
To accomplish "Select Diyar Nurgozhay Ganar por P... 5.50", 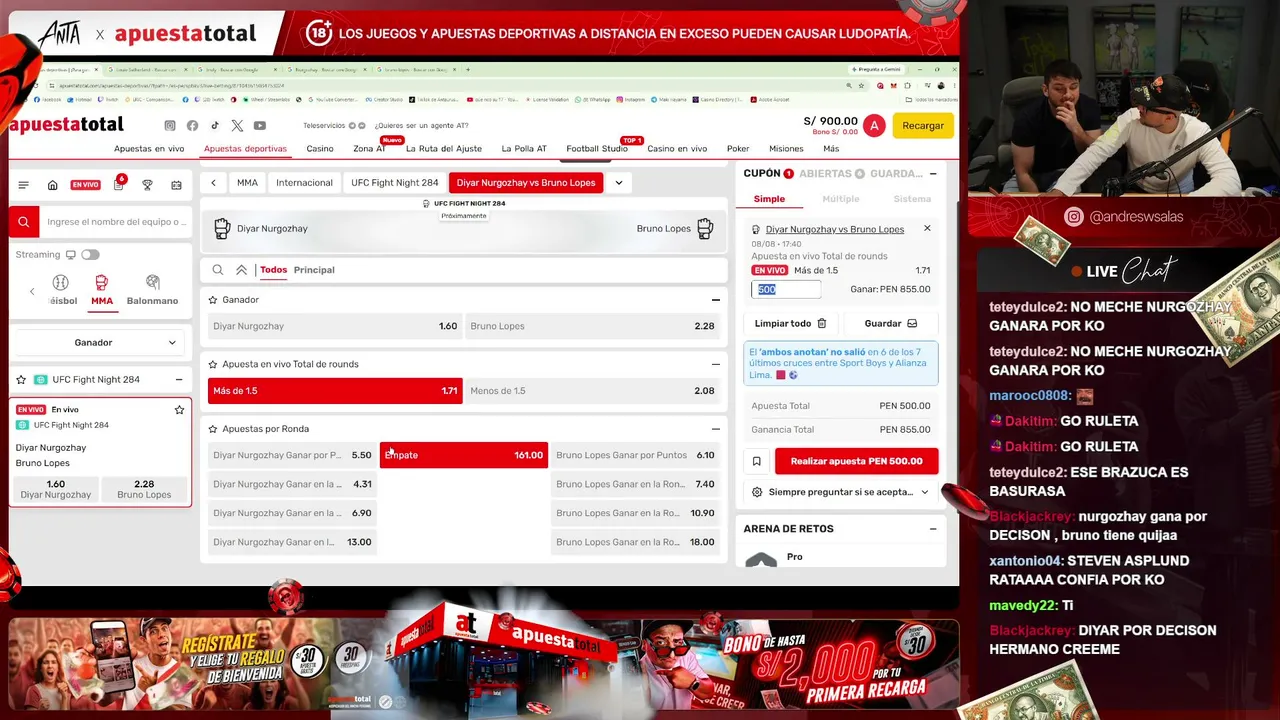I will pyautogui.click(x=292, y=455).
